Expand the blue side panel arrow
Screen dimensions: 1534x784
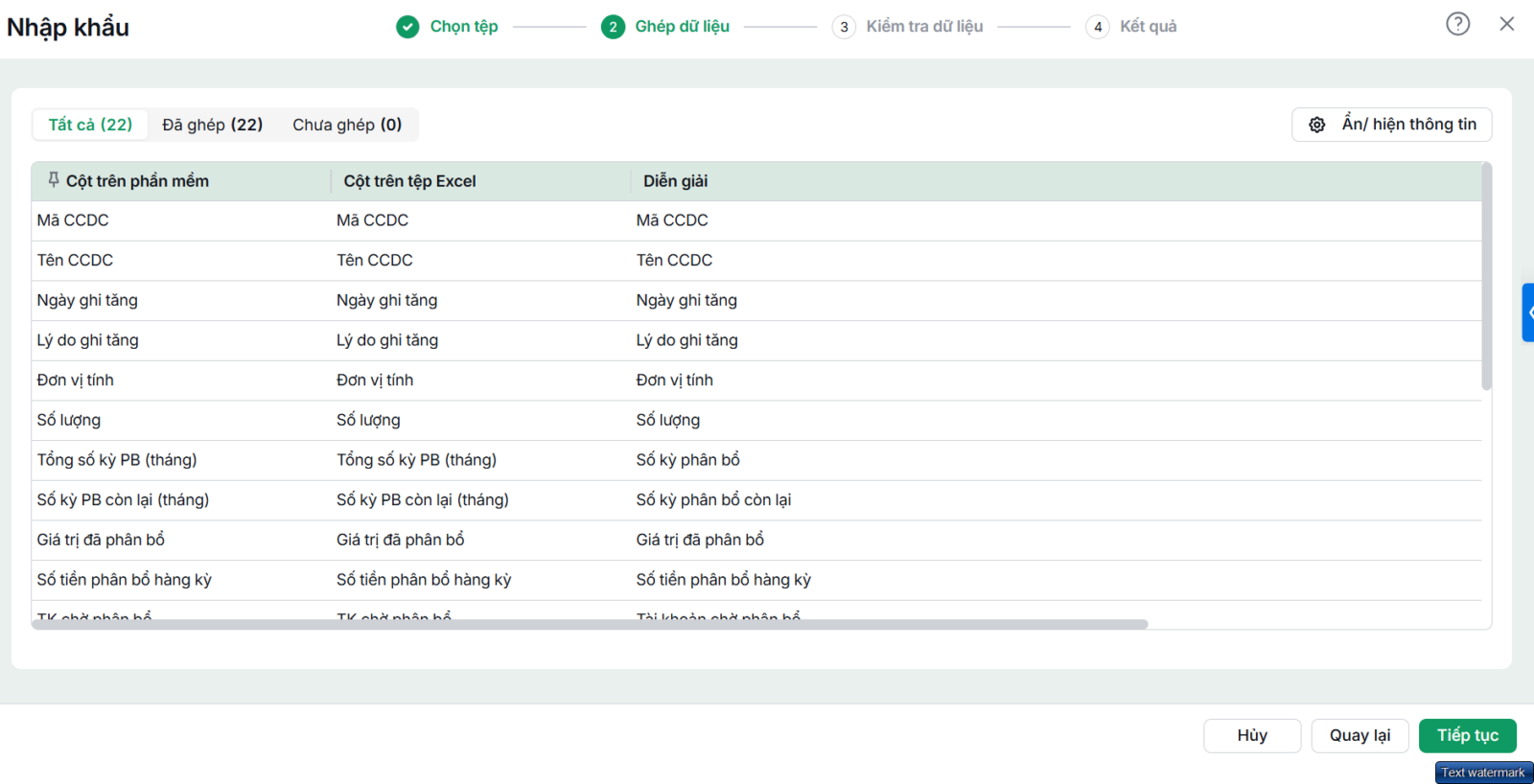click(1528, 312)
